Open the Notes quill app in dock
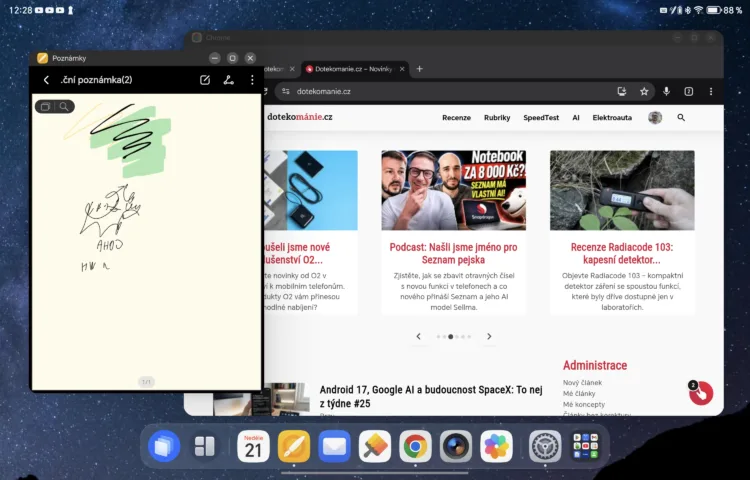Viewport: 750px width, 480px height. coord(294,447)
